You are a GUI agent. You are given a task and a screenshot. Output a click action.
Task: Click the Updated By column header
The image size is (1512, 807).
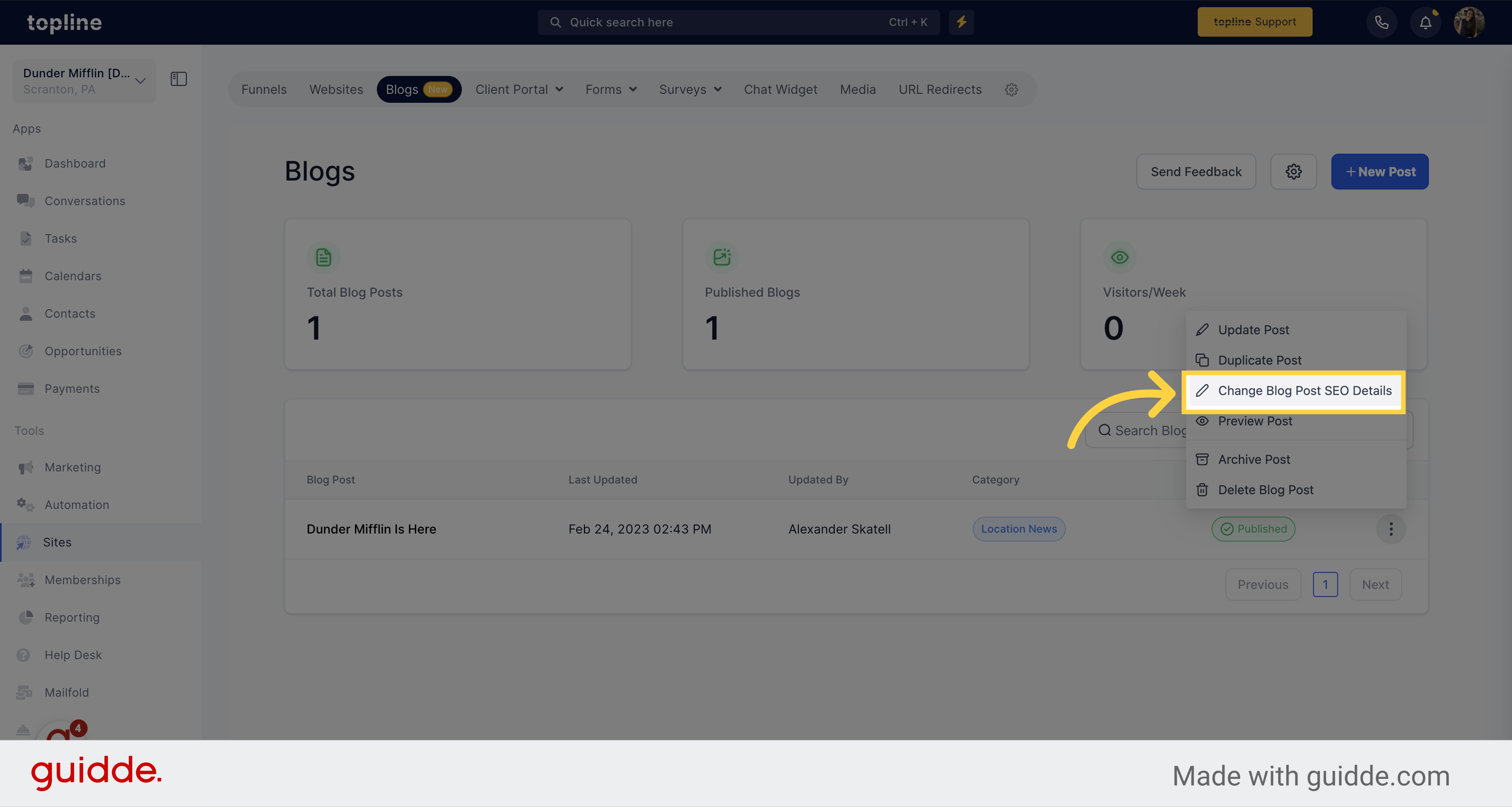click(x=818, y=480)
